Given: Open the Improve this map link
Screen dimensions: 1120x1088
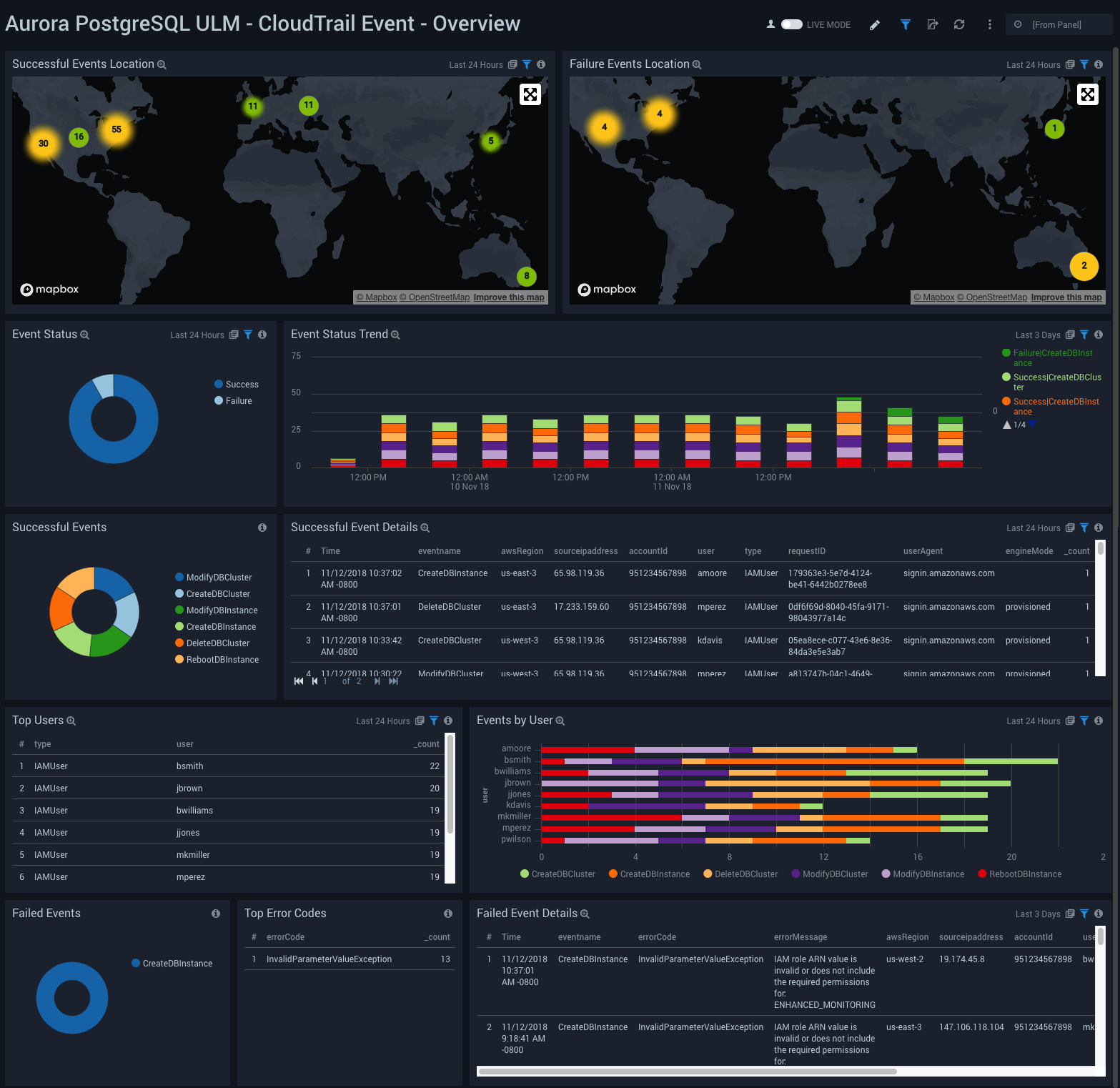Looking at the screenshot, I should [x=509, y=297].
